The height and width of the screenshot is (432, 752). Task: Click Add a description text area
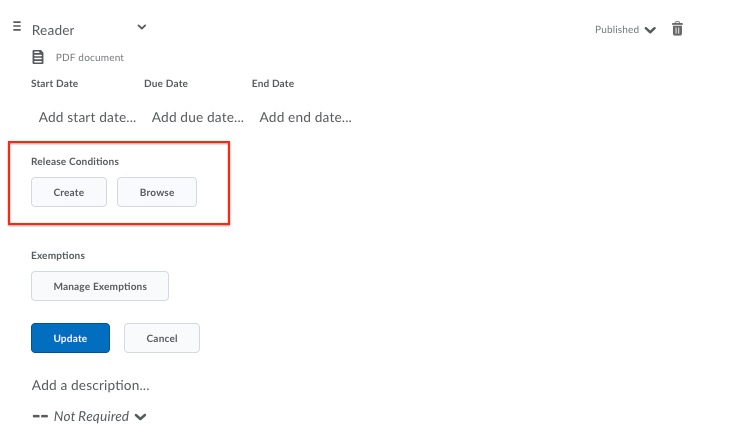click(x=90, y=385)
